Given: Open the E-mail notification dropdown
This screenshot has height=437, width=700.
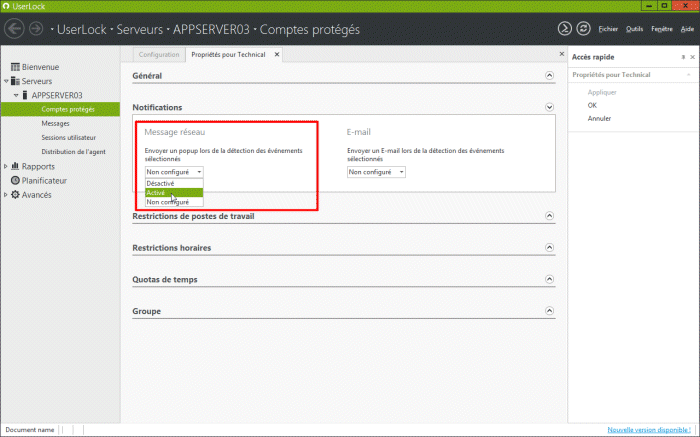Looking at the screenshot, I should pyautogui.click(x=376, y=172).
